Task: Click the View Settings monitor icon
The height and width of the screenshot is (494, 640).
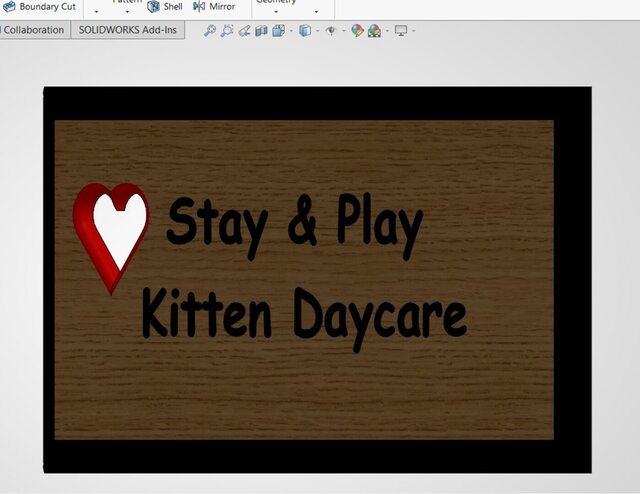Action: (401, 31)
